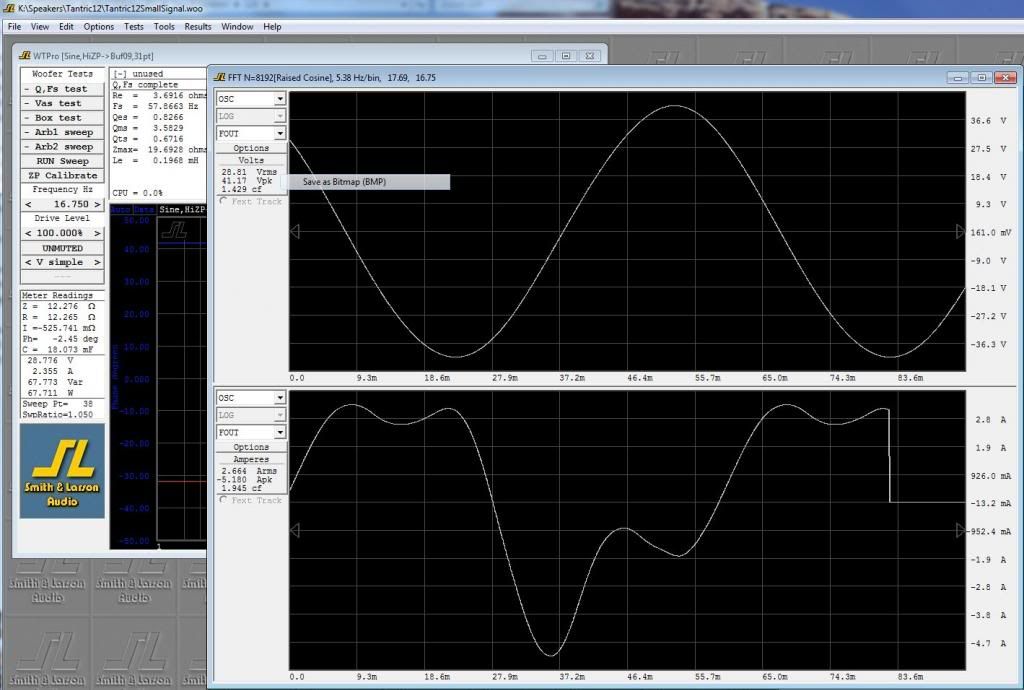Click the 2.664 Arms reading

[249, 471]
